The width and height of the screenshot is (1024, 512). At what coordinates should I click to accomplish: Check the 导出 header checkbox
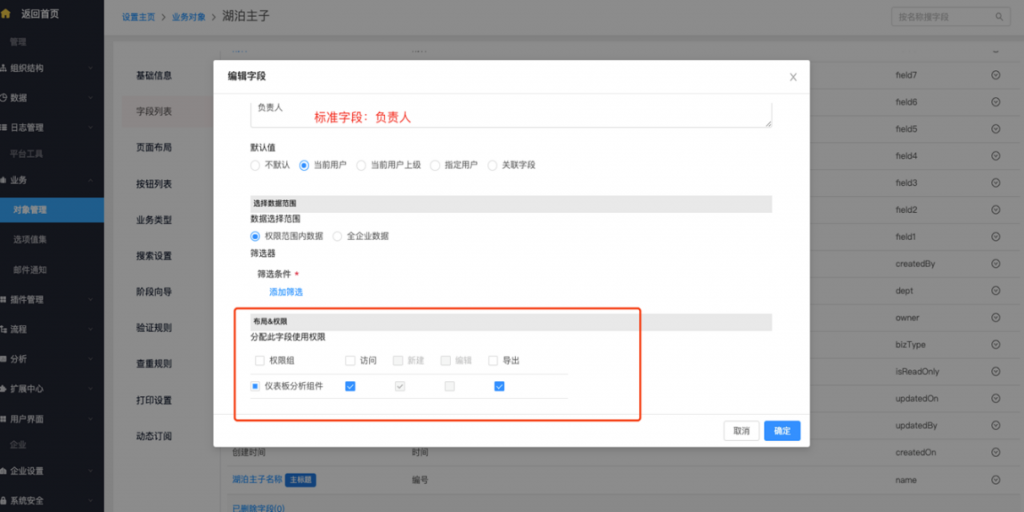493,360
